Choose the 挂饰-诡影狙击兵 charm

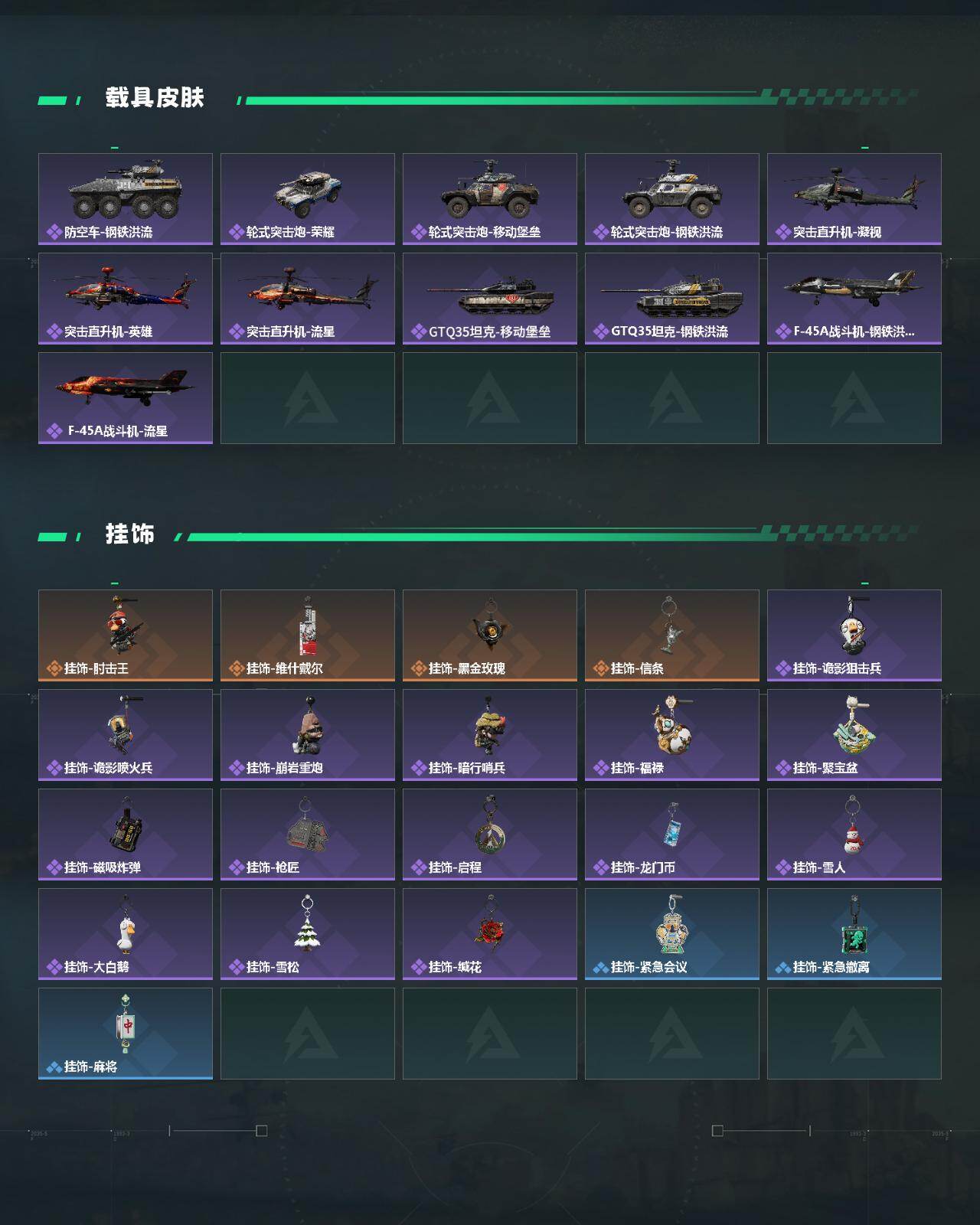coord(854,635)
